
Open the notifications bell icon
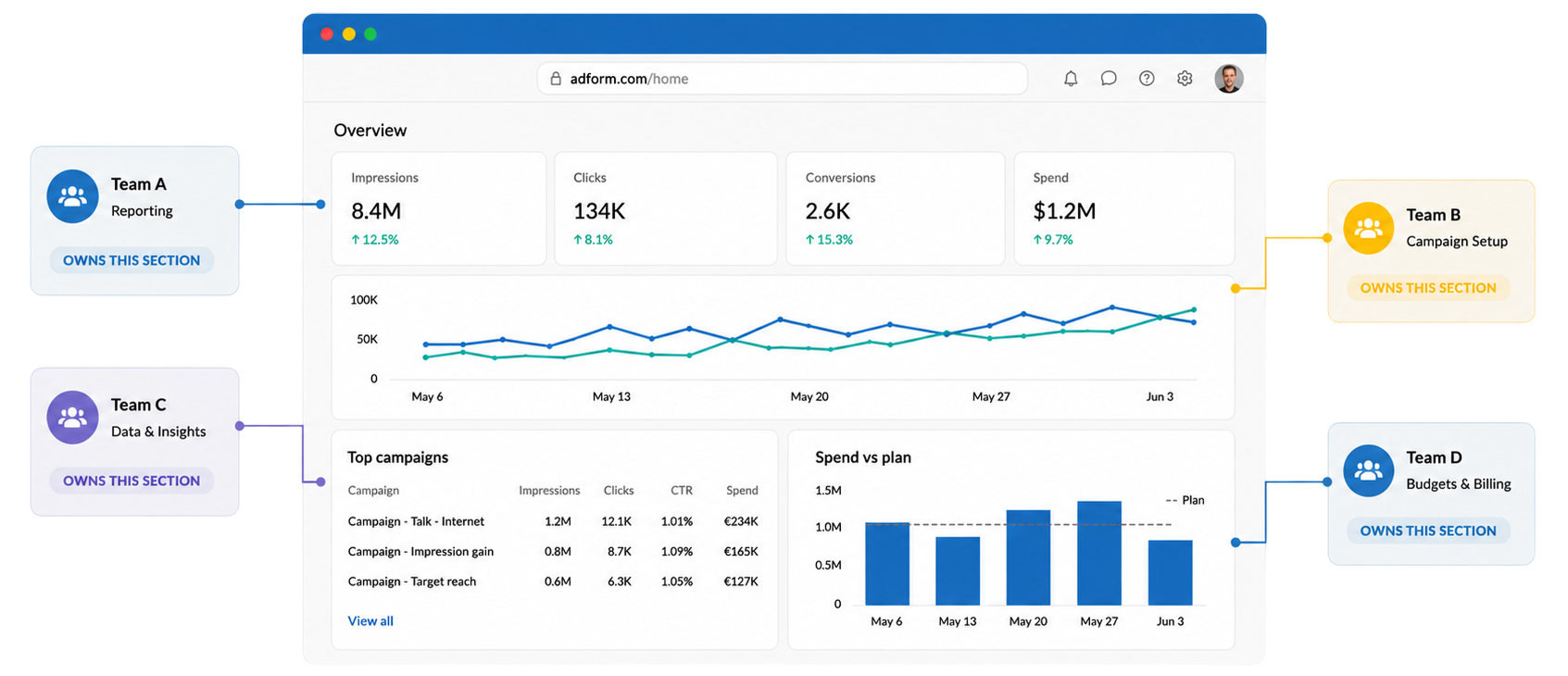(1071, 79)
